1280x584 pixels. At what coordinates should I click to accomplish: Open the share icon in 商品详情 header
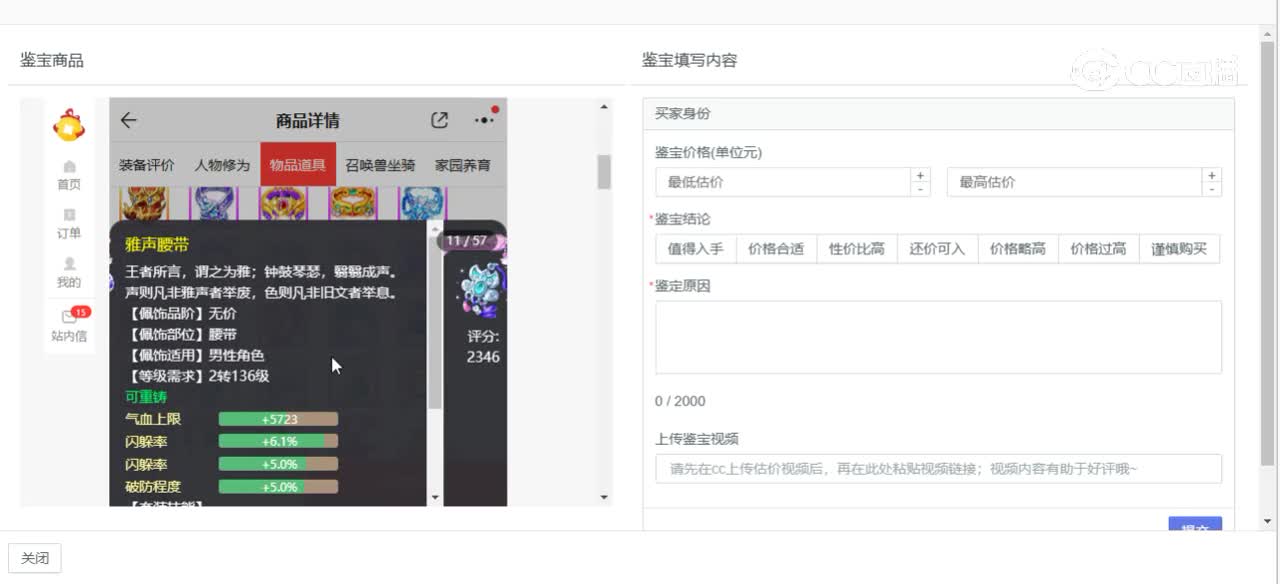[x=439, y=120]
